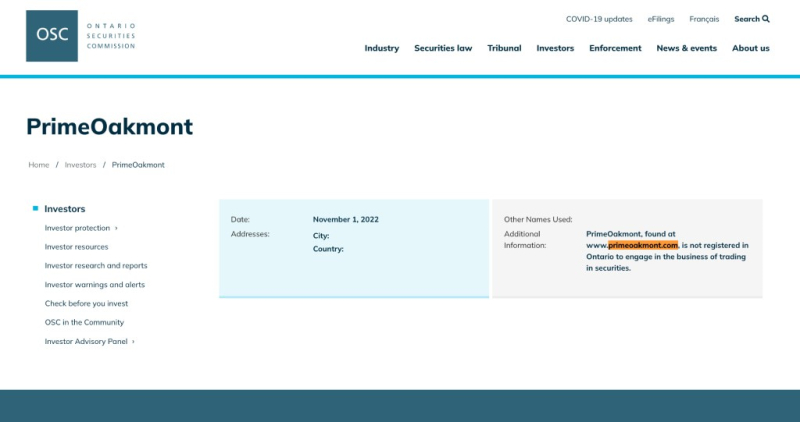Open OSC in the Community

coord(84,322)
